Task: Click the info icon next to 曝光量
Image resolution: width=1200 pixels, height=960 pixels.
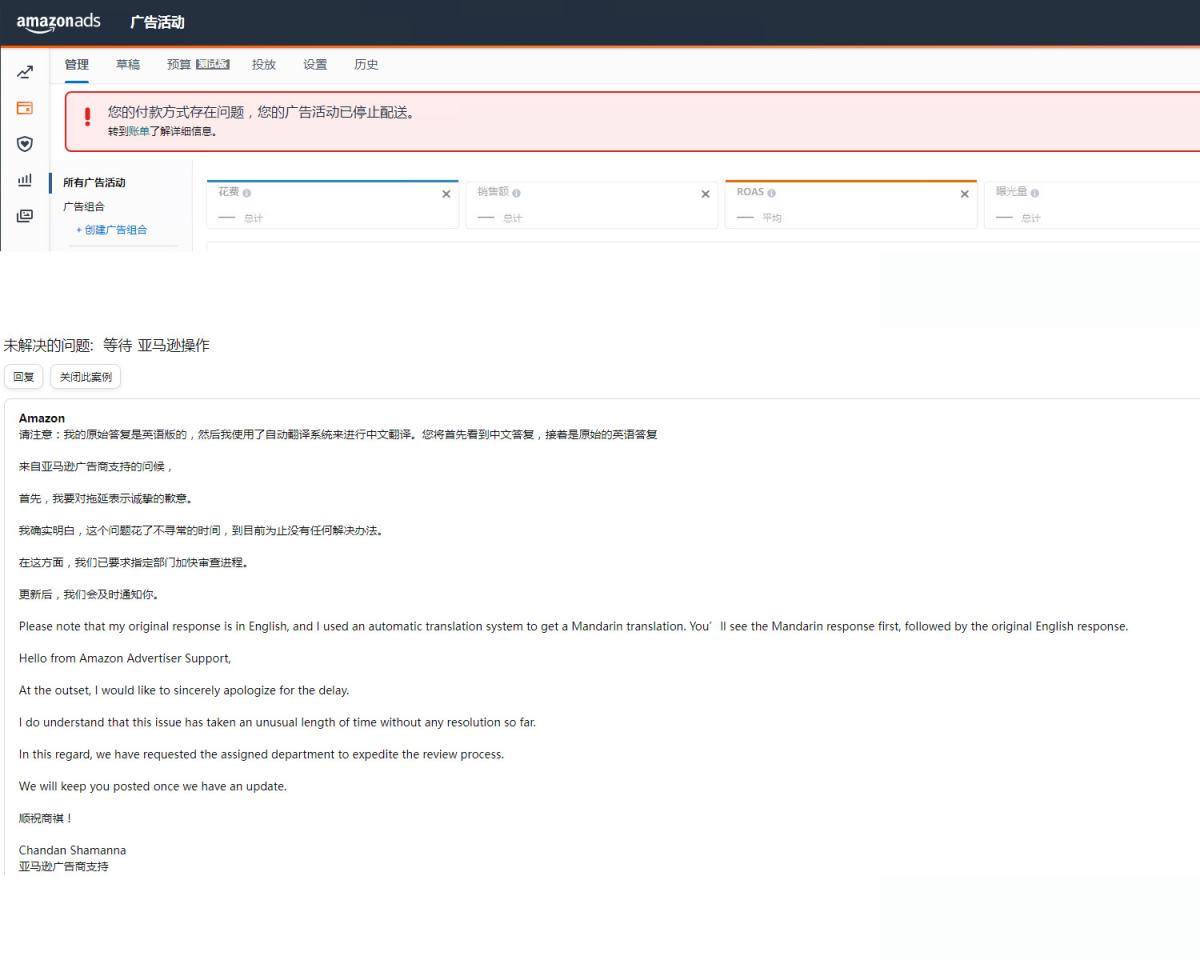Action: coord(1034,193)
